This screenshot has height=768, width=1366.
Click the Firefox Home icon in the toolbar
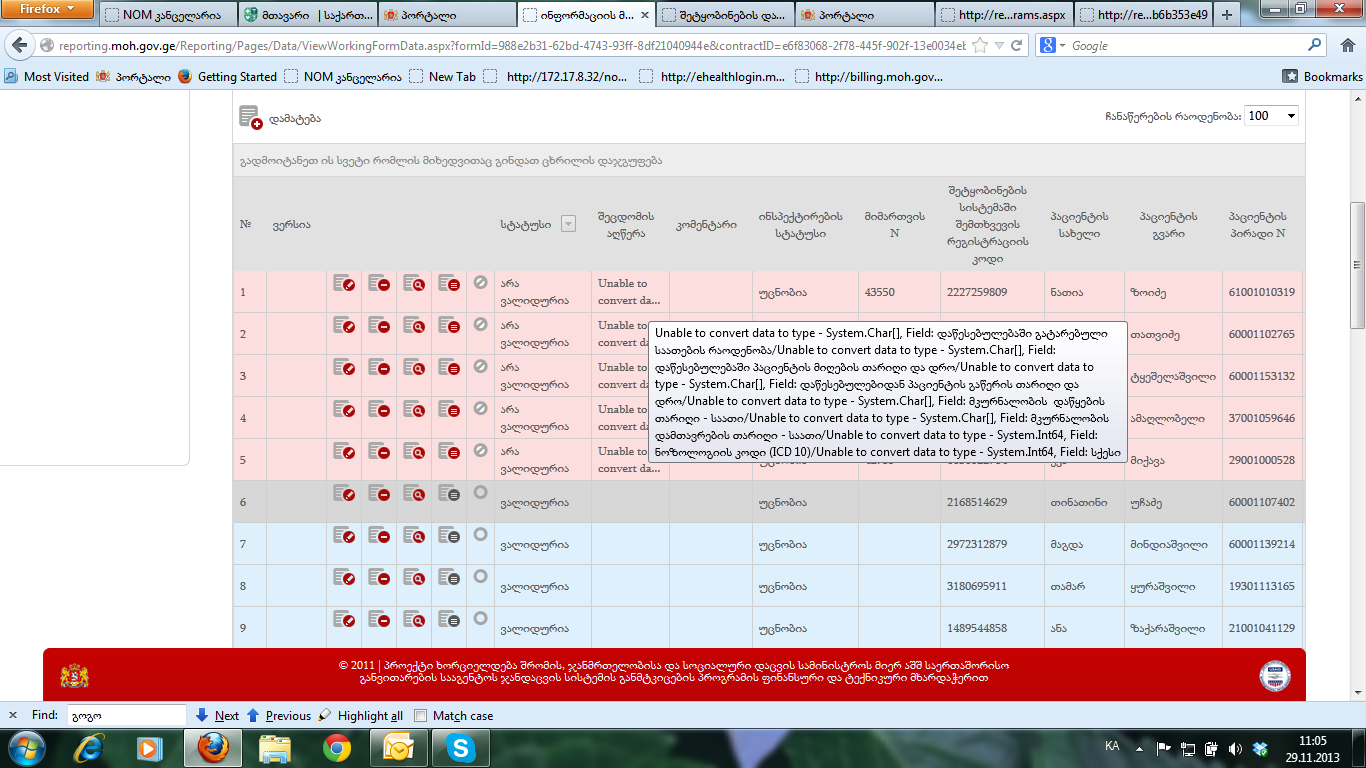(1347, 46)
